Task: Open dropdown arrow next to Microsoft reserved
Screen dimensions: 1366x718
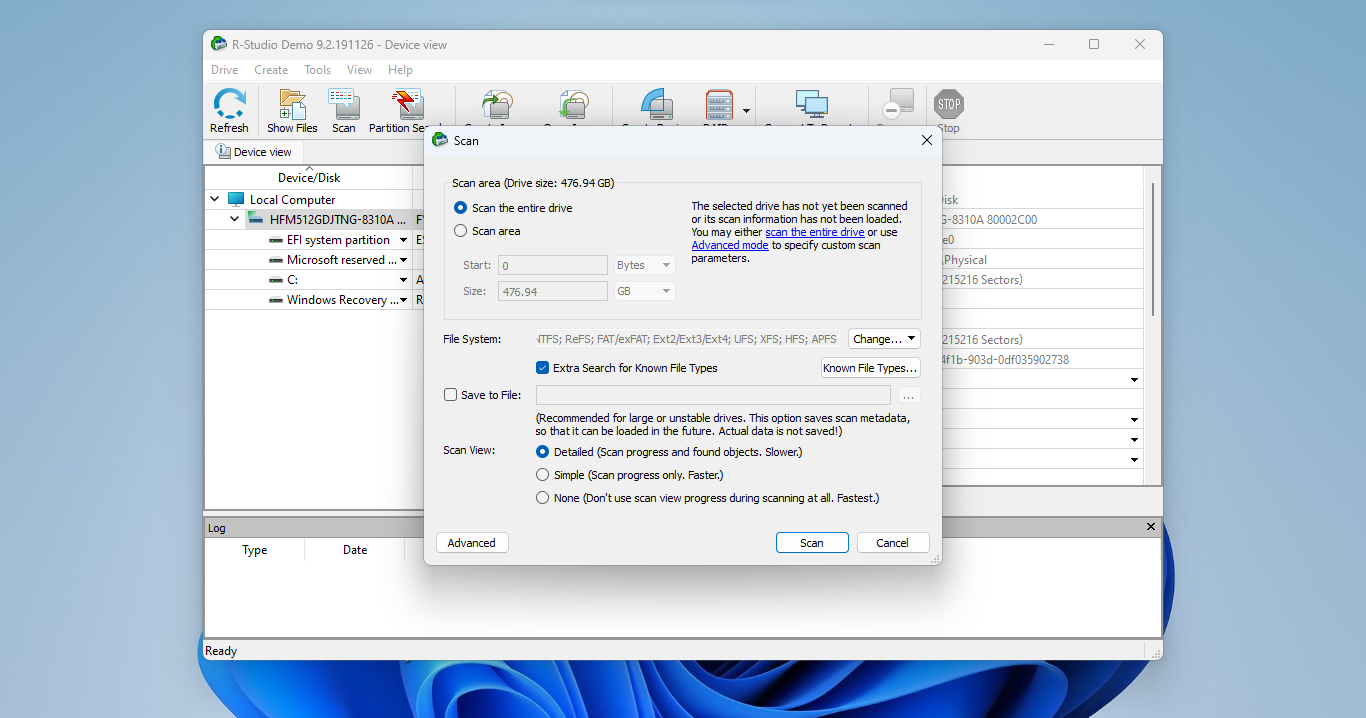Action: point(404,260)
